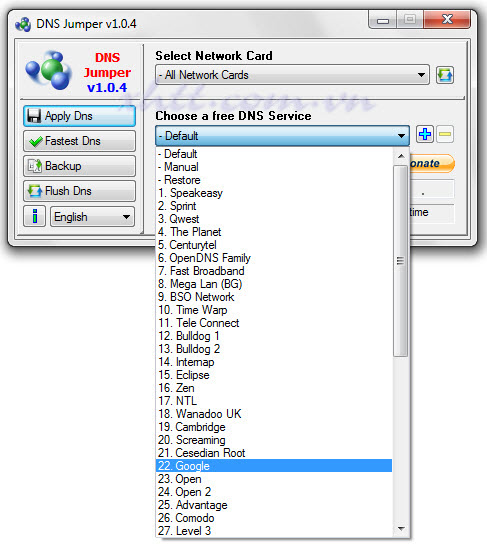
Task: Select 26. Comodo from the list
Action: coord(274,518)
